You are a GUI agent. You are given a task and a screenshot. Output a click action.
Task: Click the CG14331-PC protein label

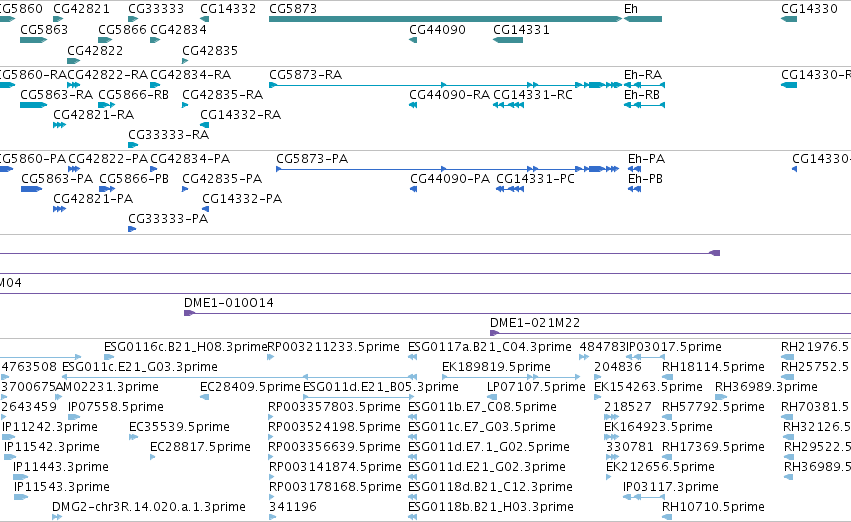click(x=535, y=179)
